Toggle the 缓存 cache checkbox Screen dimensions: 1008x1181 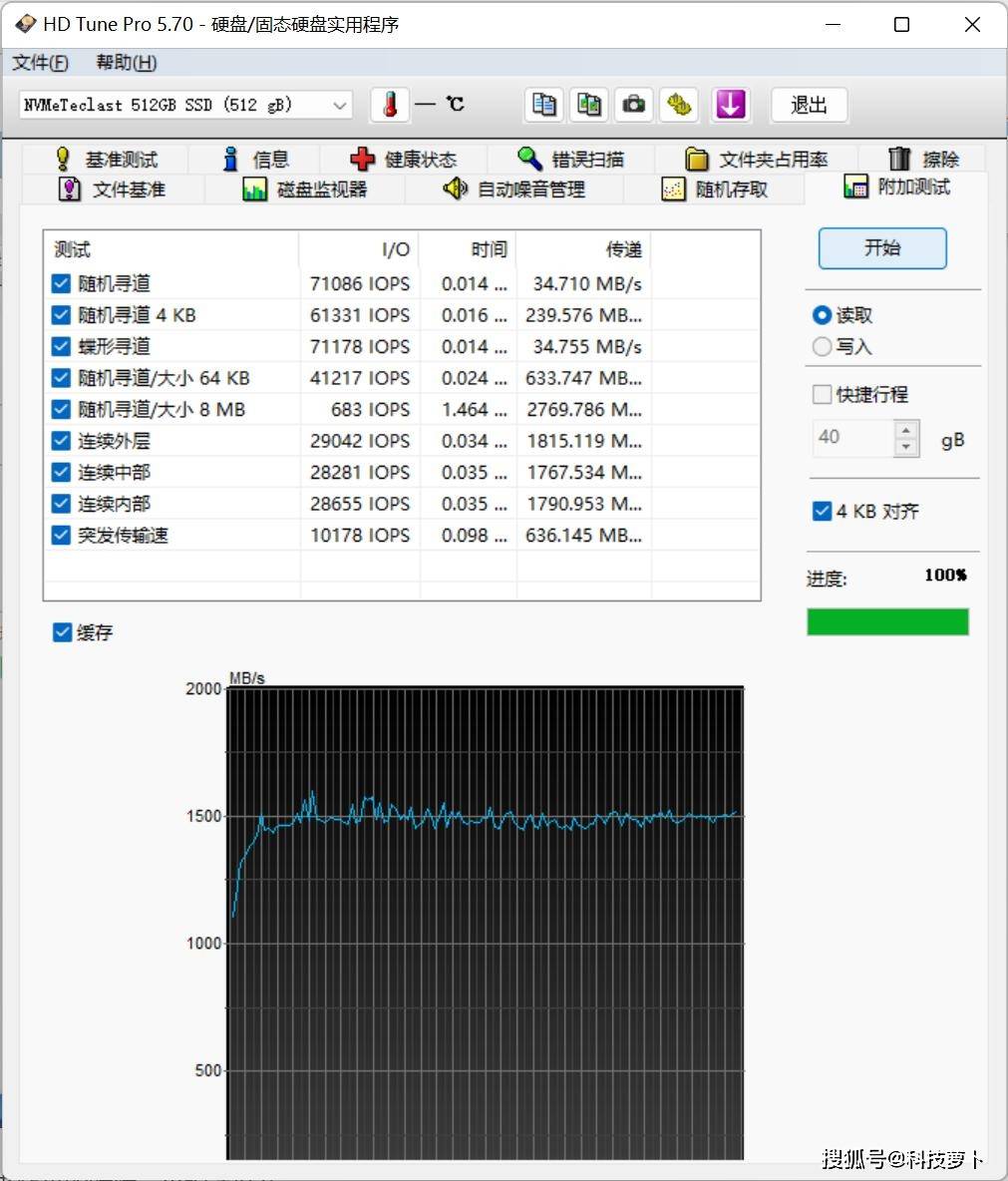pos(63,632)
